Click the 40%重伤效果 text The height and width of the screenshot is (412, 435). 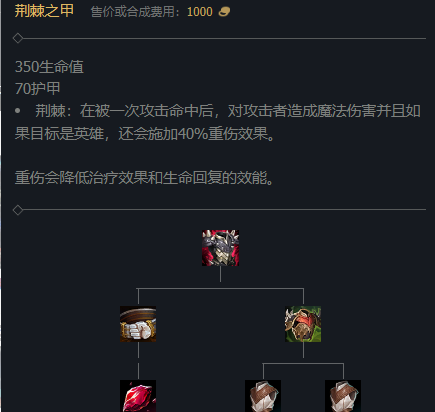point(223,134)
